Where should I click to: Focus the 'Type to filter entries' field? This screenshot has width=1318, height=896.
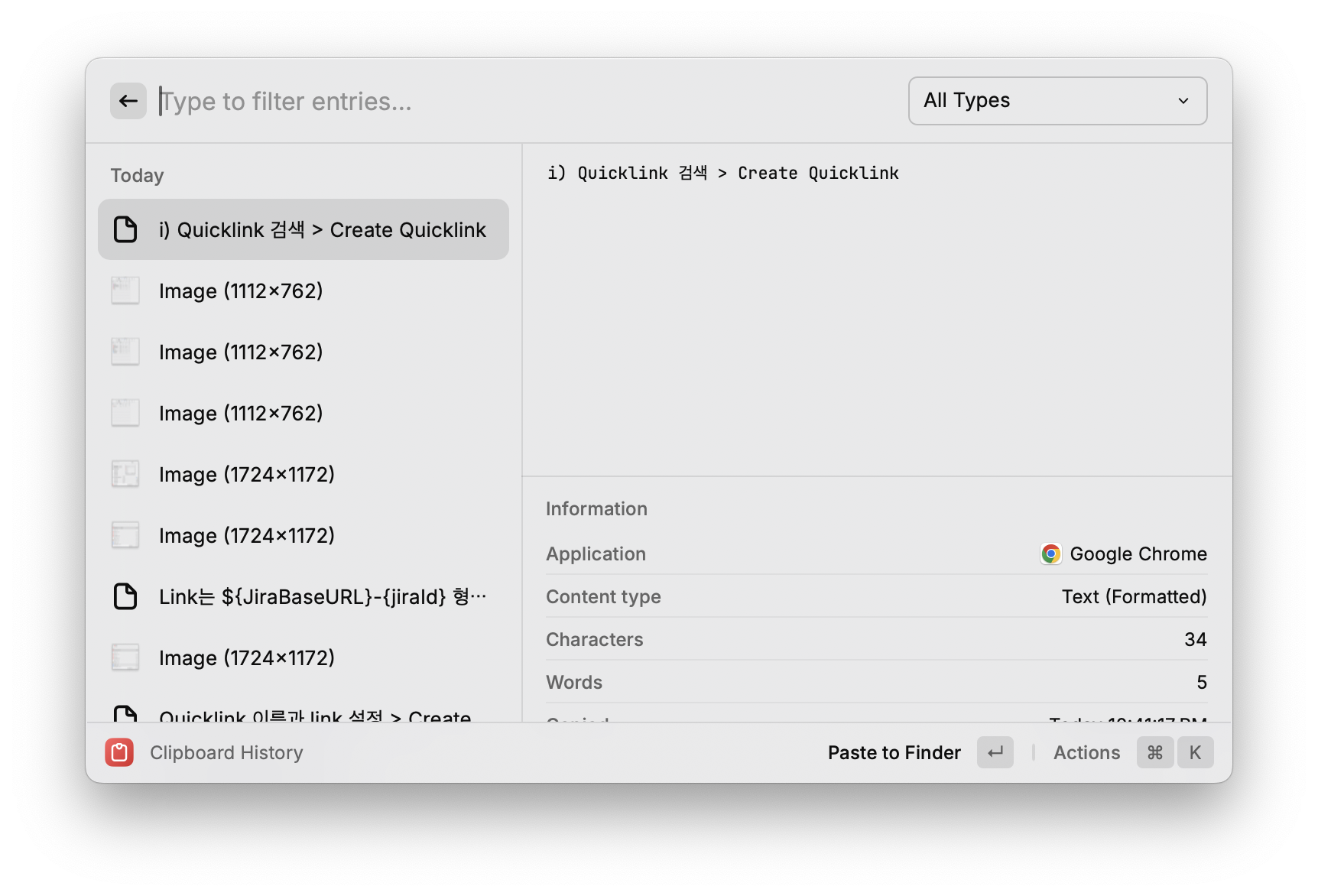point(528,101)
